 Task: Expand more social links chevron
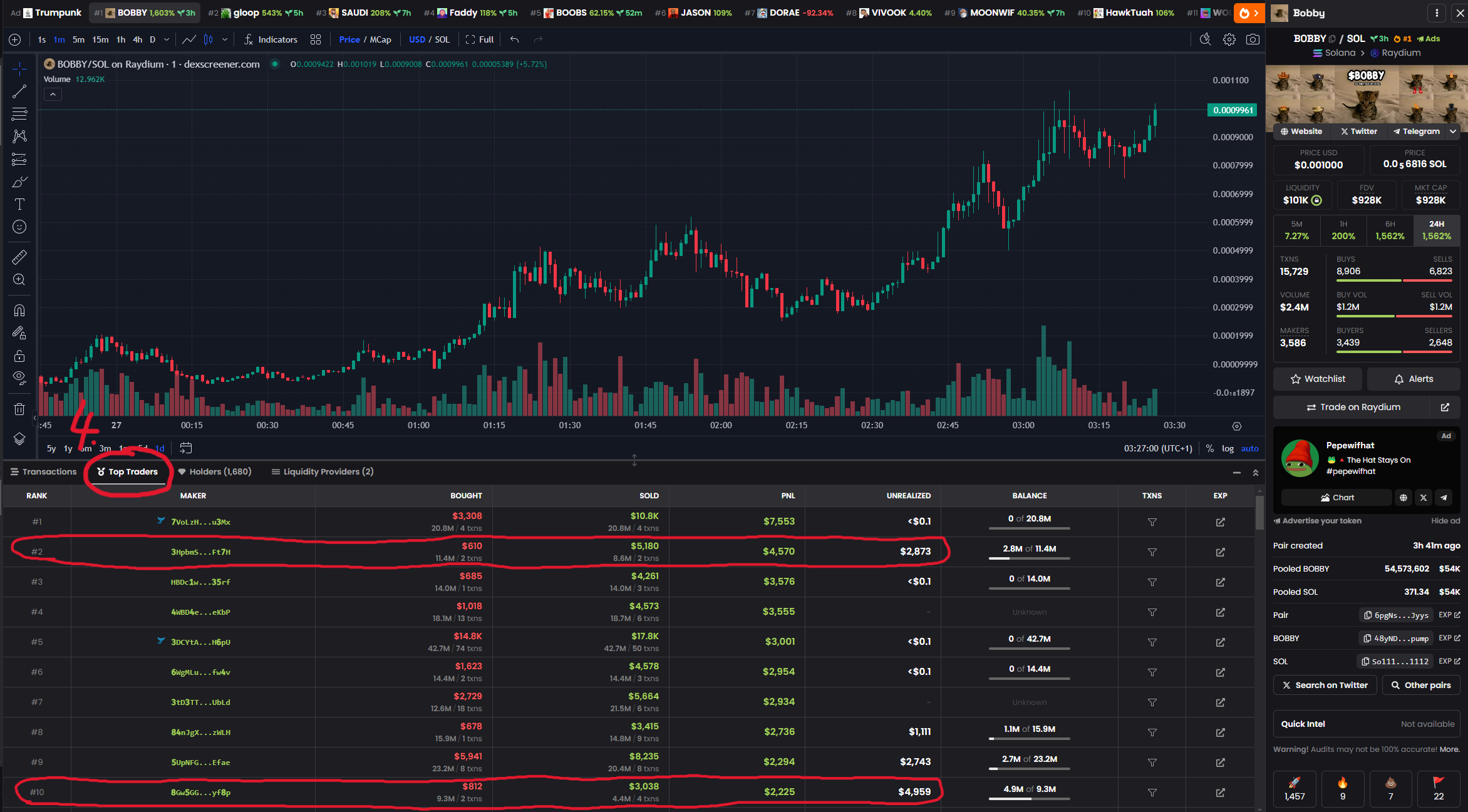click(1453, 131)
